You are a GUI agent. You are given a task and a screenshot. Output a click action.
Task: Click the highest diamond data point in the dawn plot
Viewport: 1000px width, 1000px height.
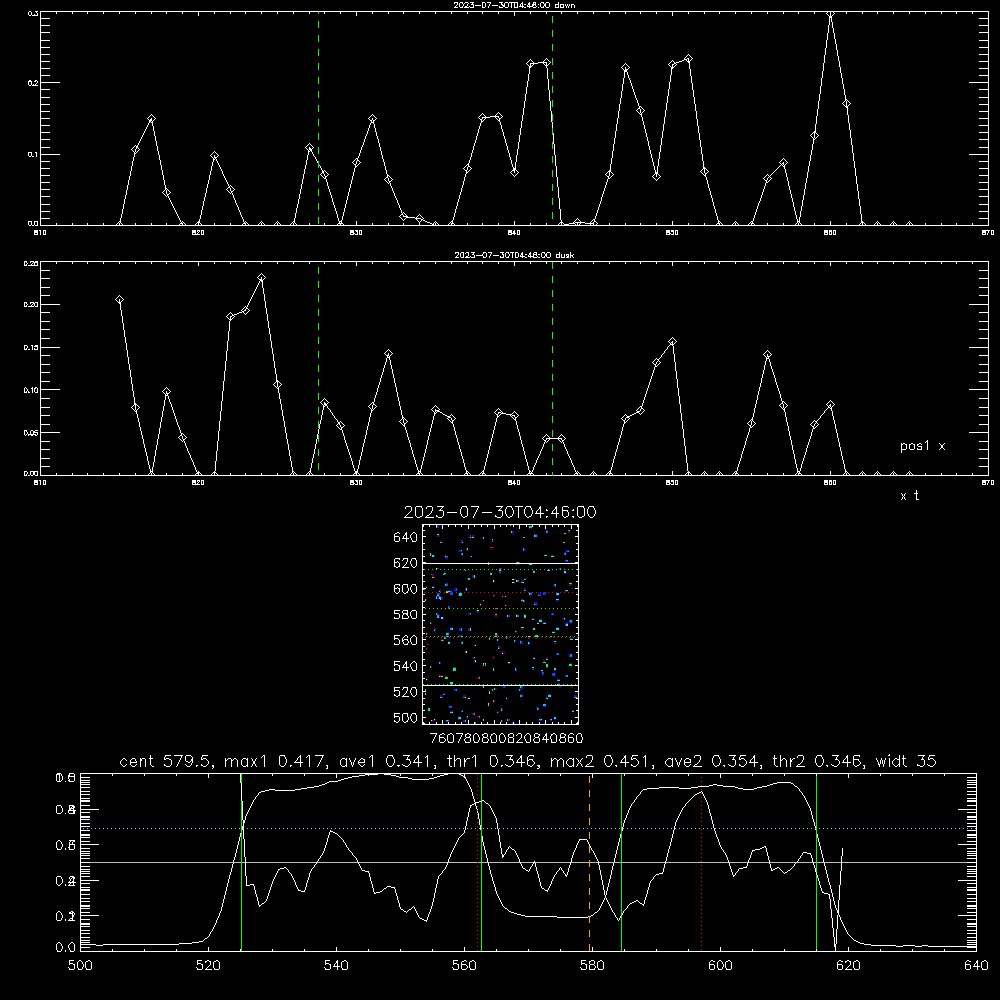[x=830, y=13]
